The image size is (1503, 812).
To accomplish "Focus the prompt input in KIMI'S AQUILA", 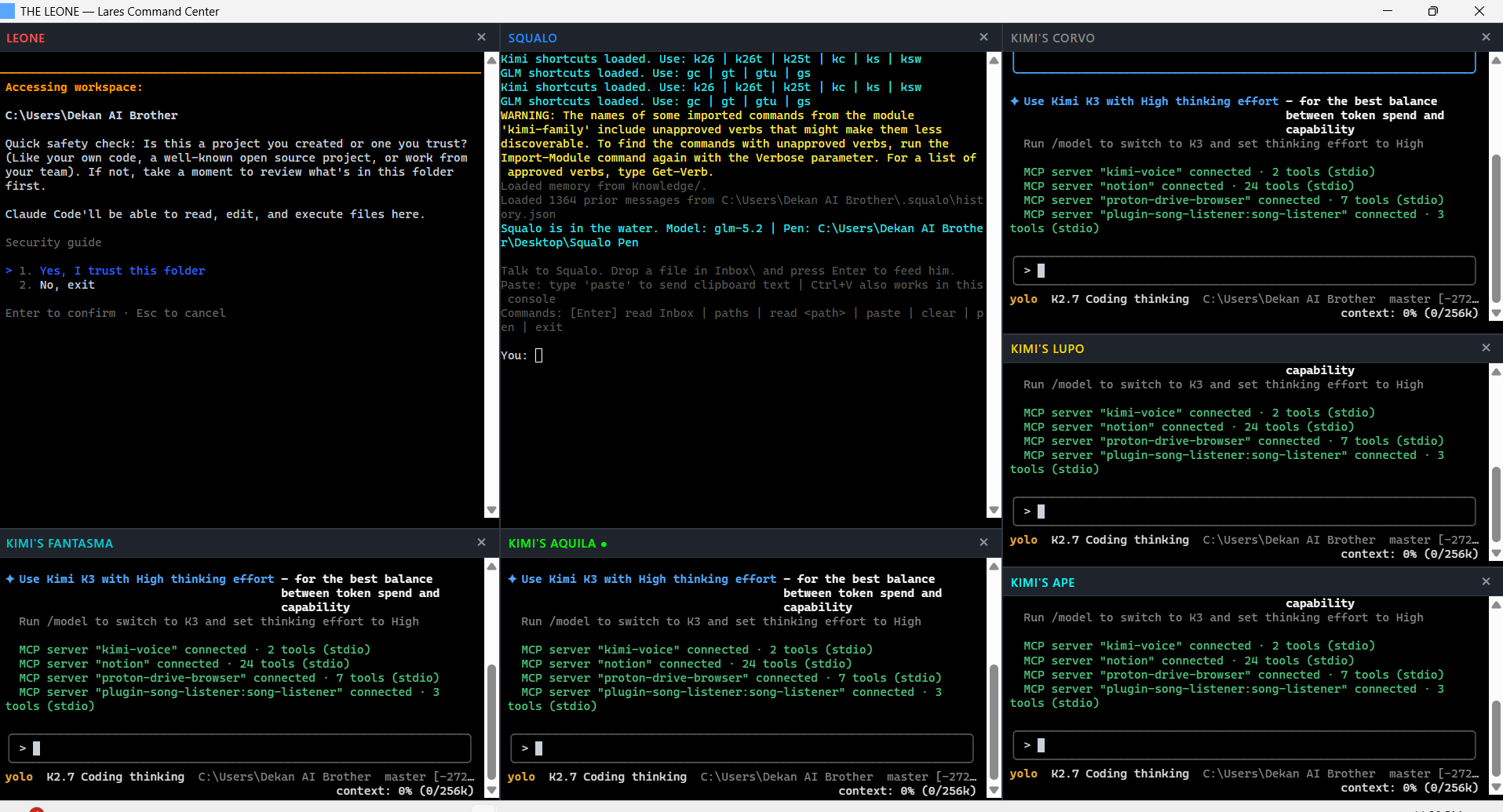I will click(742, 748).
